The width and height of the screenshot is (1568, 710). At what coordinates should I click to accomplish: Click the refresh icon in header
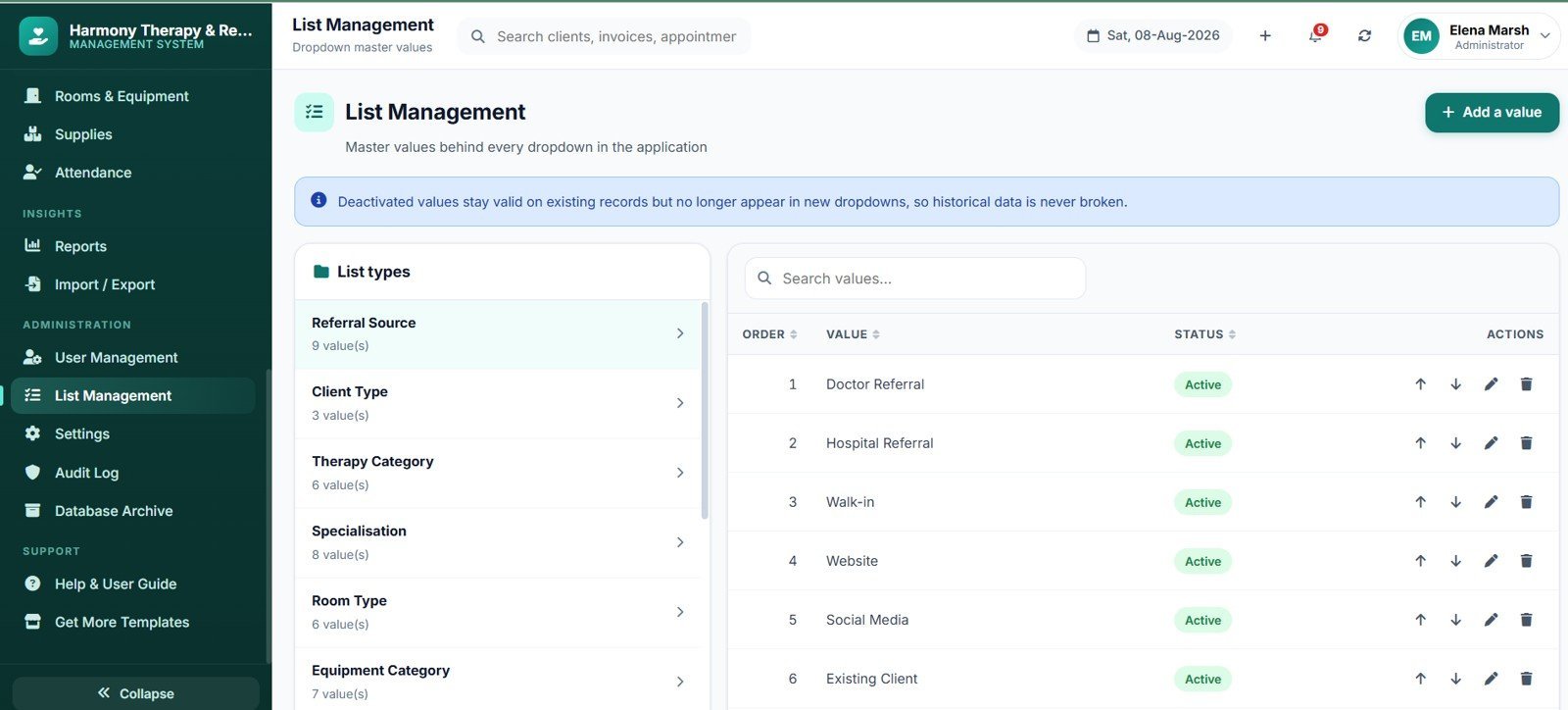point(1364,35)
